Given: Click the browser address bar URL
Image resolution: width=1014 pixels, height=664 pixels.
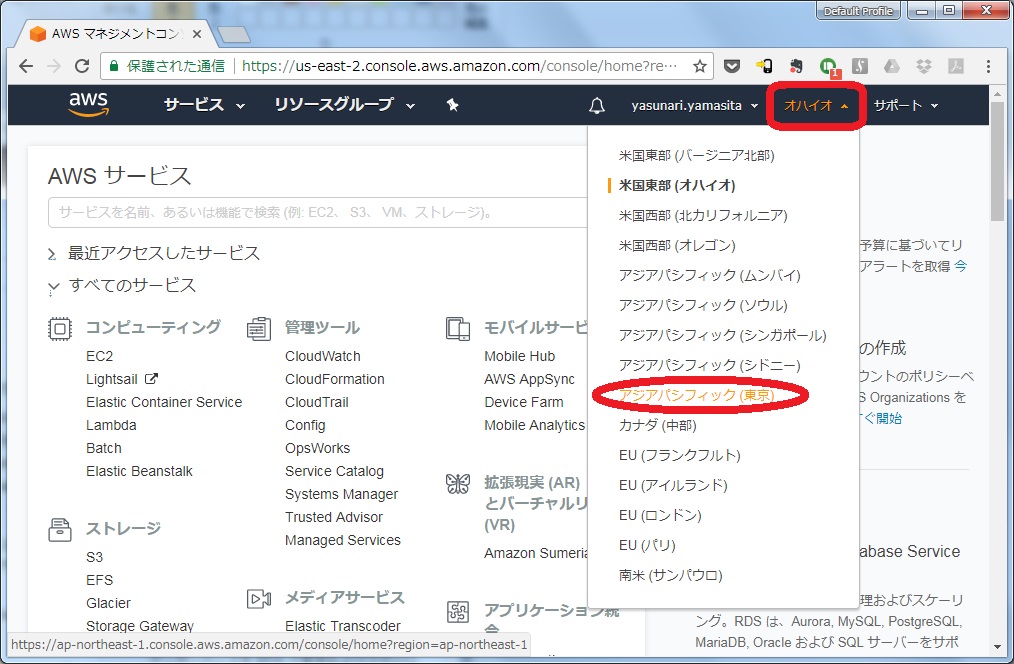Looking at the screenshot, I should 460,66.
